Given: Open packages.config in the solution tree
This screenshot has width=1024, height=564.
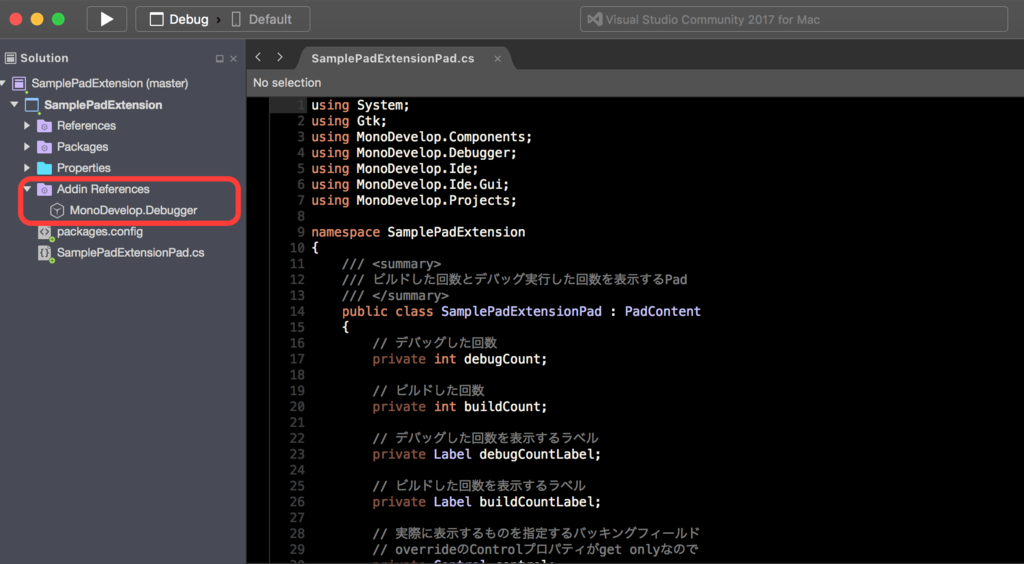Looking at the screenshot, I should coord(100,232).
